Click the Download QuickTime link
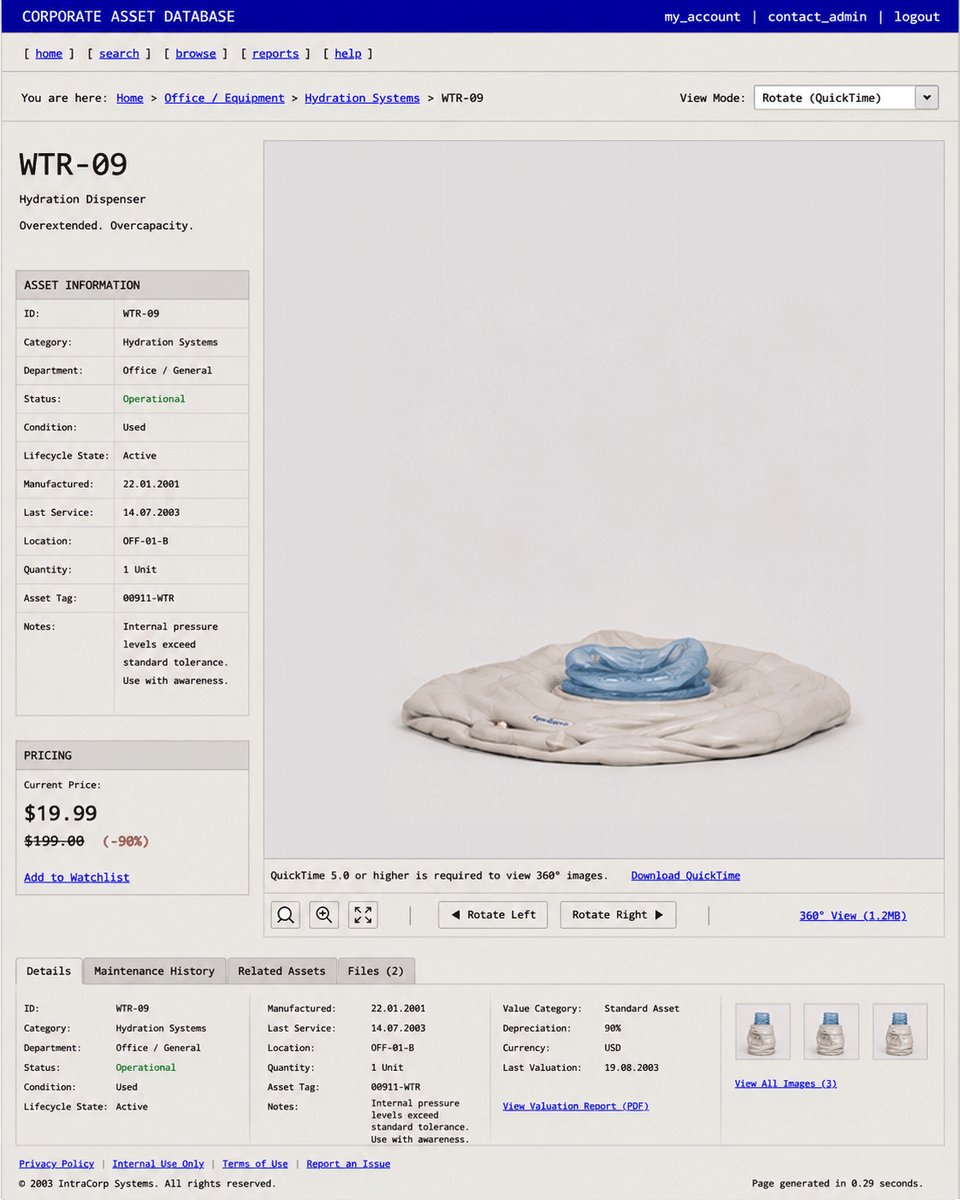 tap(686, 876)
